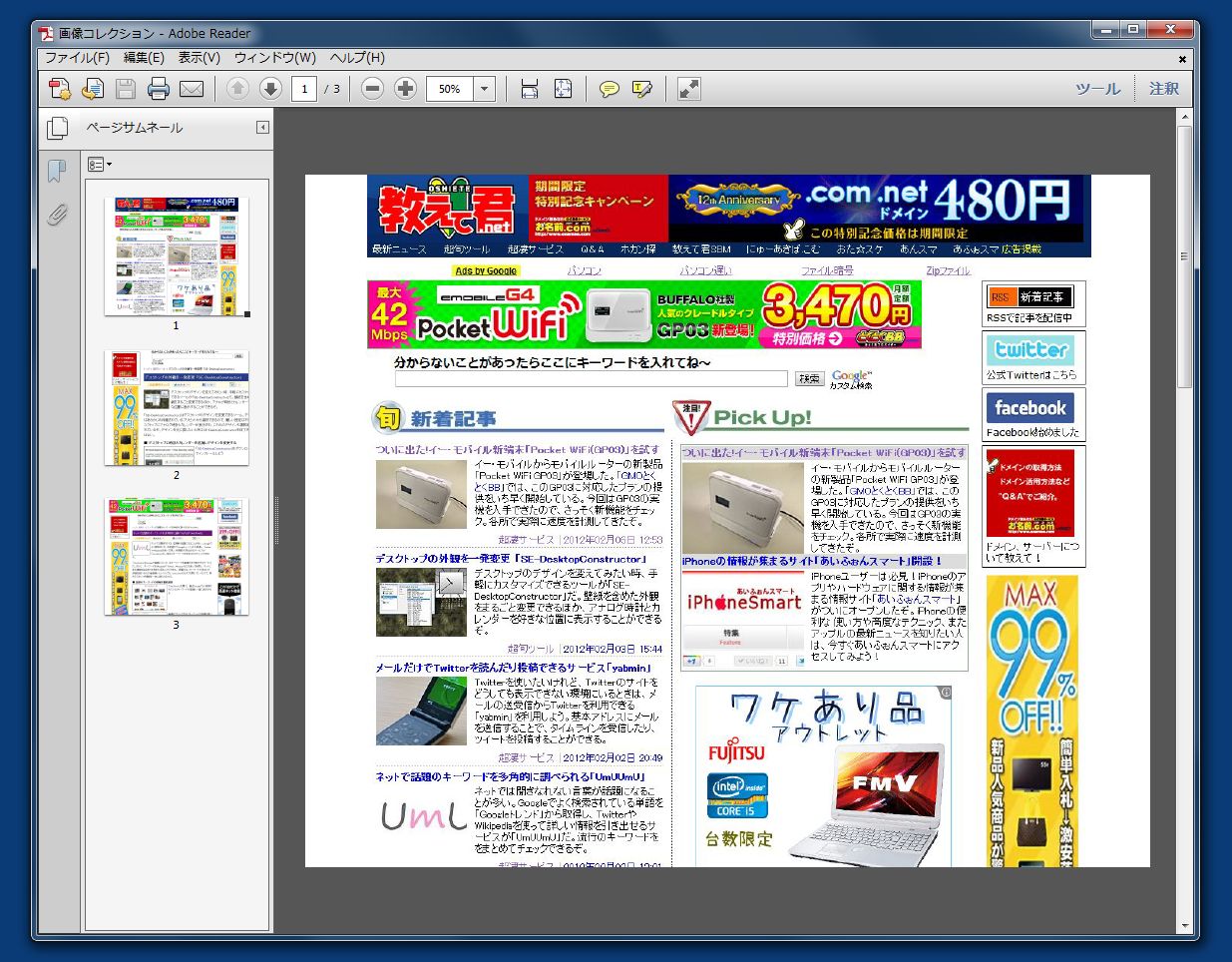Open thumbnail options dropdown menu
This screenshot has width=1232, height=962.
99,165
